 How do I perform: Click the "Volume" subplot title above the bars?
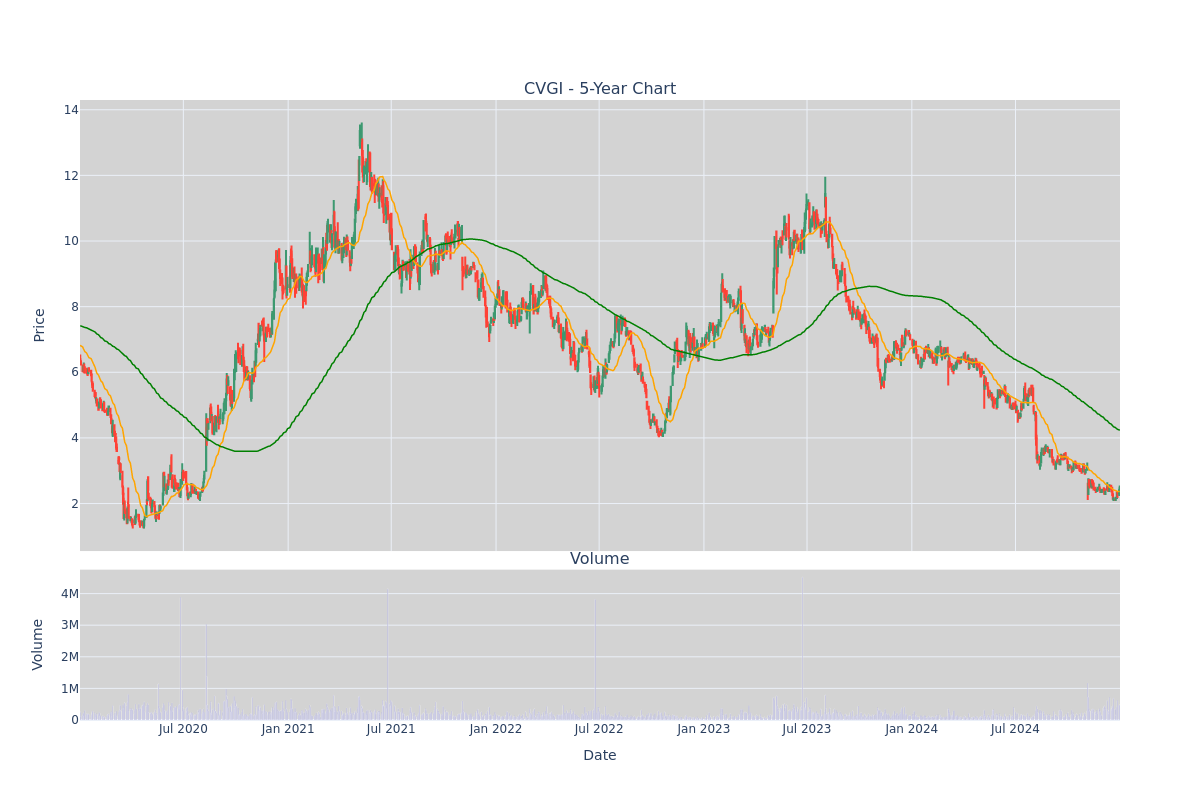(x=600, y=559)
